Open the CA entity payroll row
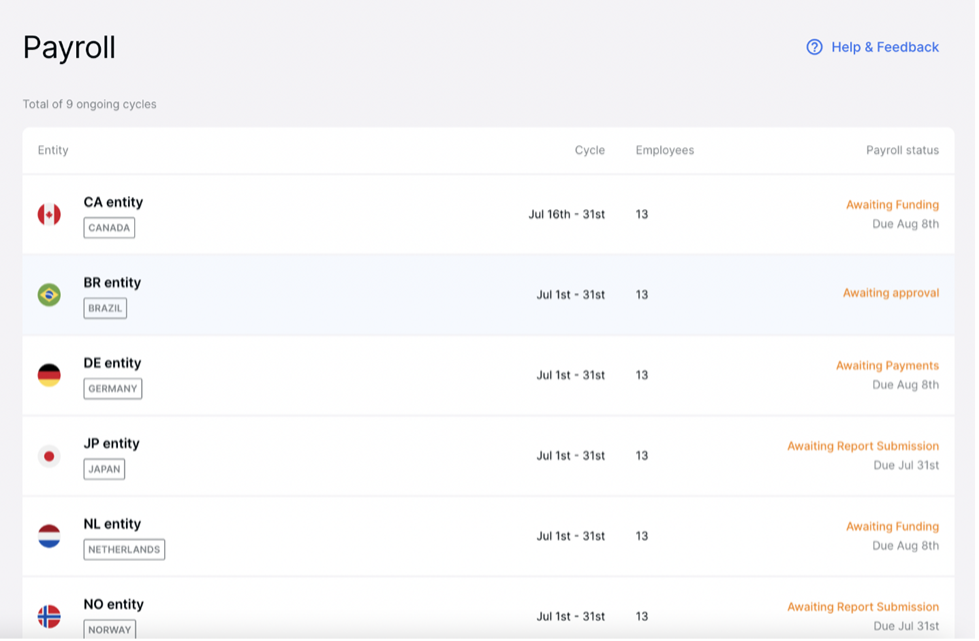979x641 pixels. pyautogui.click(x=488, y=214)
